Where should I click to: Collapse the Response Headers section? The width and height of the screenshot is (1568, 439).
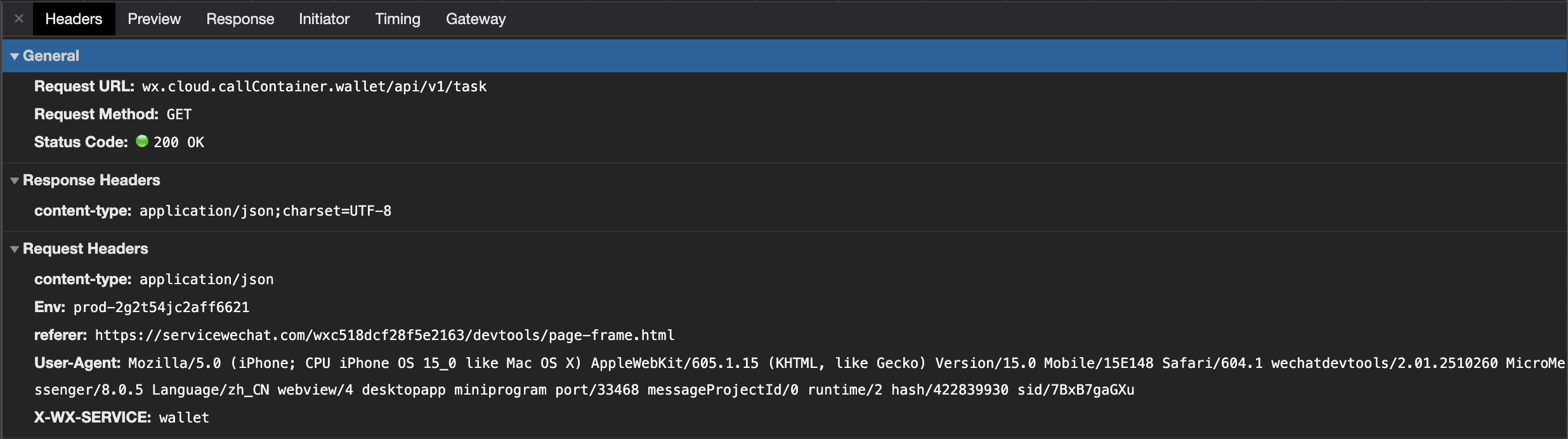pyautogui.click(x=15, y=181)
